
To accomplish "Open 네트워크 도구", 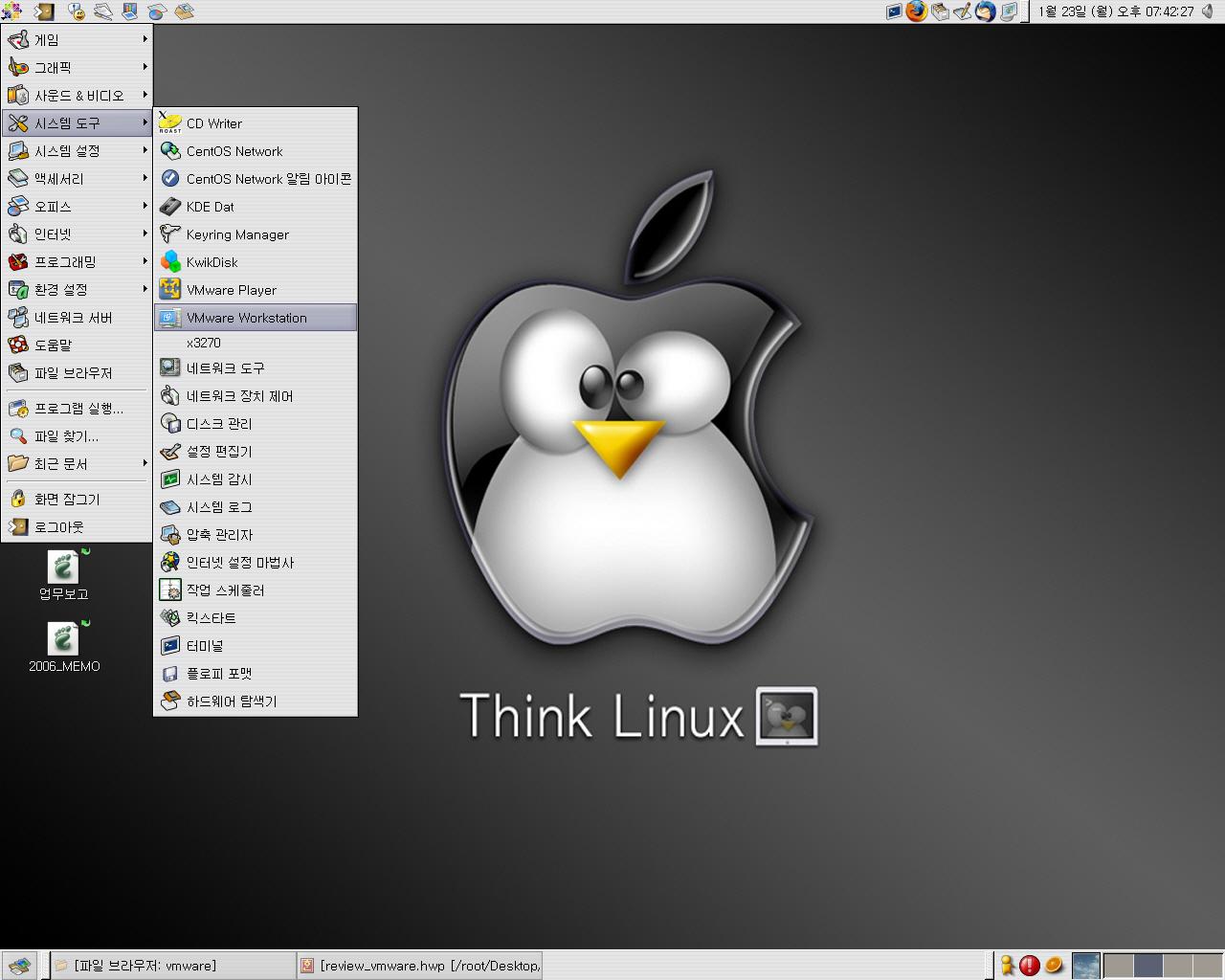I will click(x=256, y=367).
